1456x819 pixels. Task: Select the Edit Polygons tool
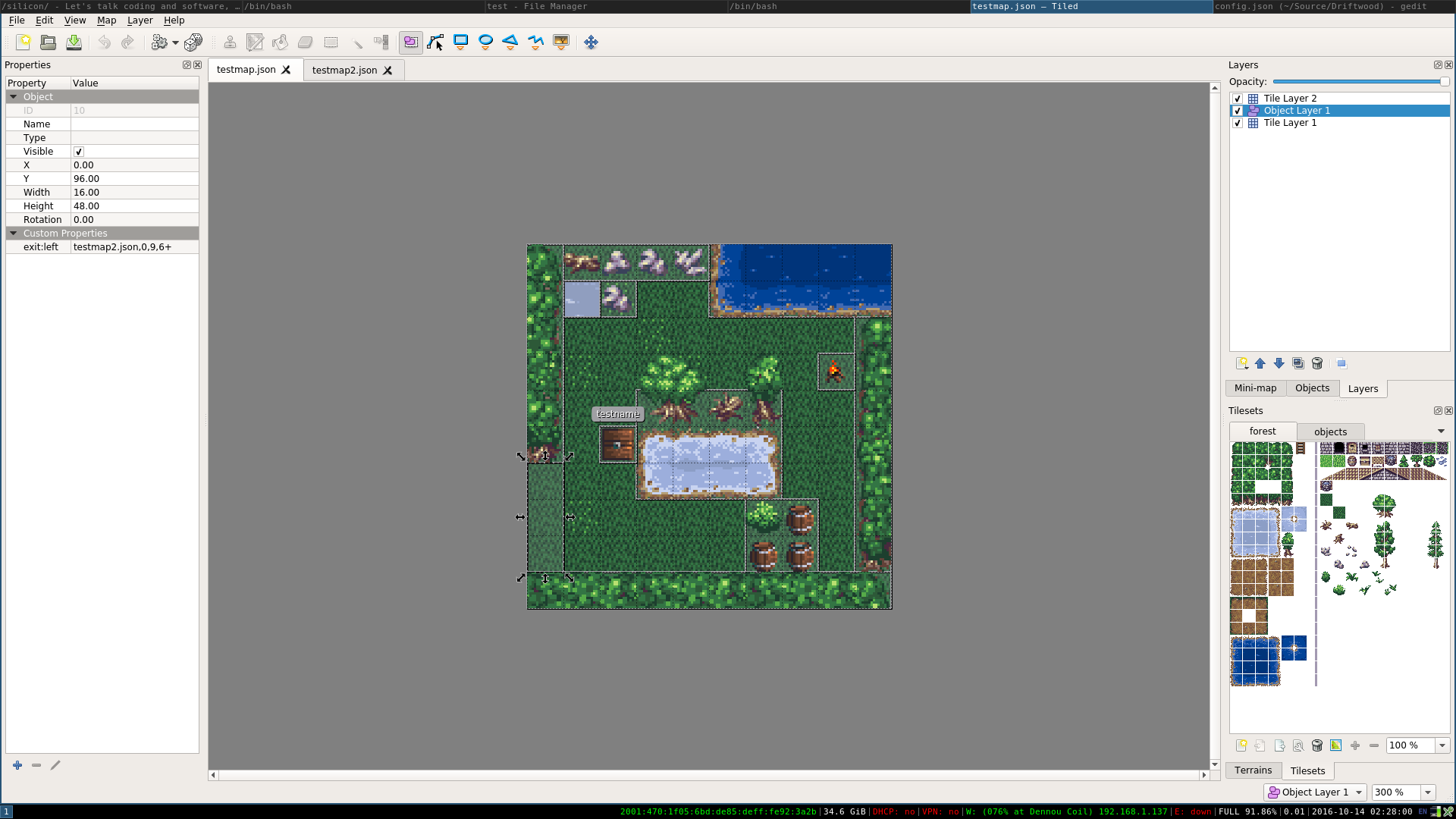click(x=435, y=42)
